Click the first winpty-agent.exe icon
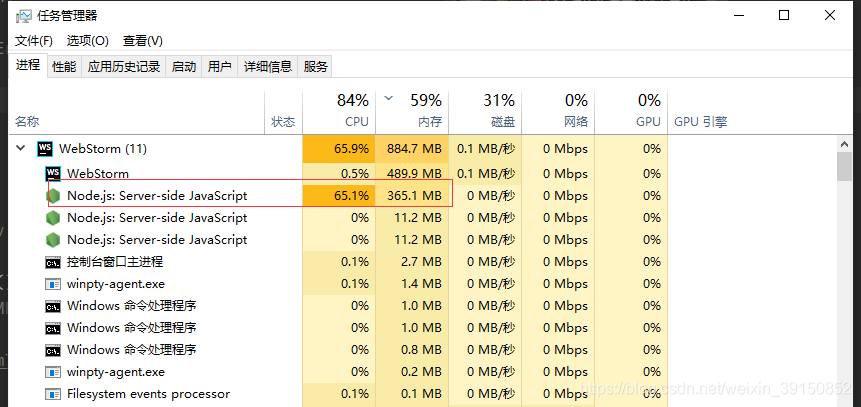 point(53,284)
